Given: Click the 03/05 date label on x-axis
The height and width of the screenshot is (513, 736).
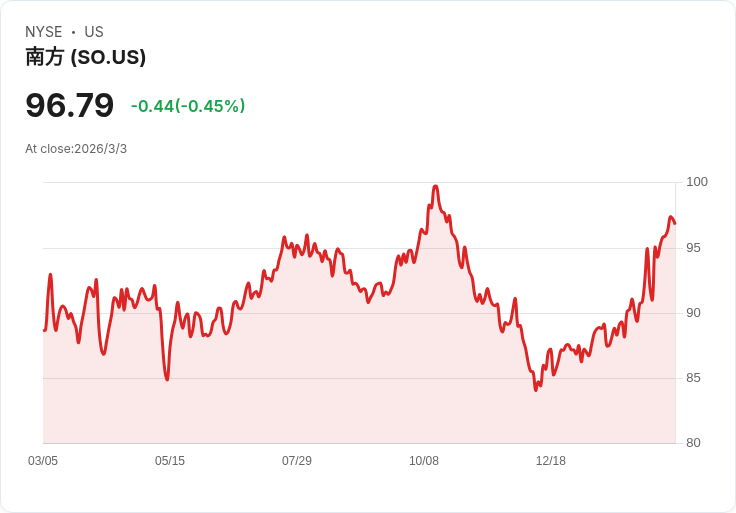Looking at the screenshot, I should pos(43,461).
